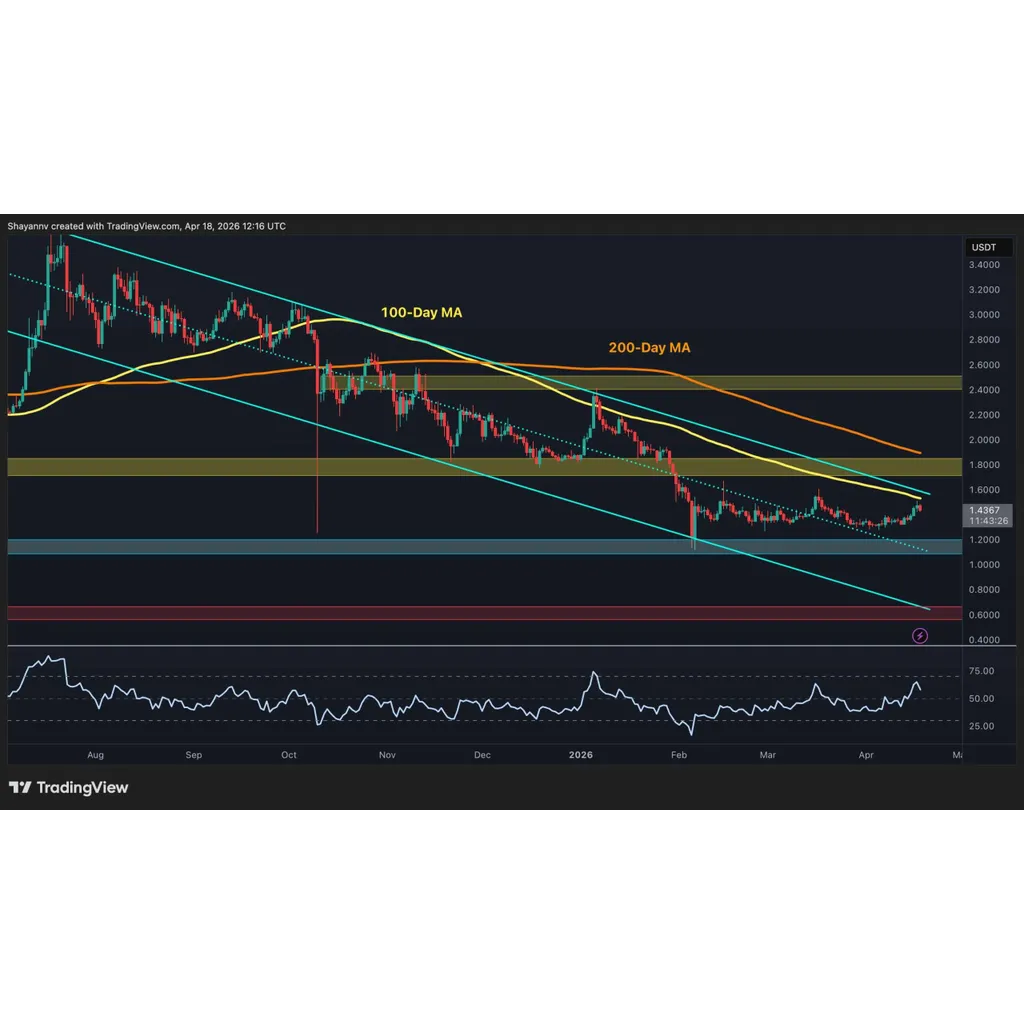Image resolution: width=1024 pixels, height=1024 pixels.
Task: Click the 1.0000 price axis label
Action: (x=984, y=564)
